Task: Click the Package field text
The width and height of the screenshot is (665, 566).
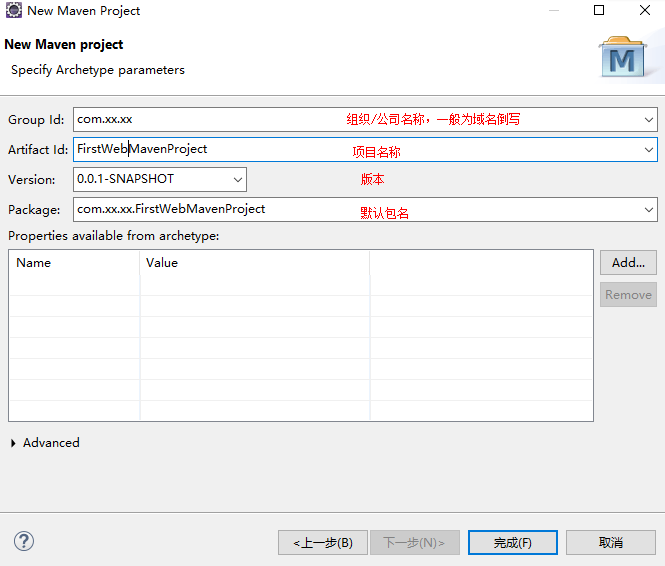Action: pos(171,209)
